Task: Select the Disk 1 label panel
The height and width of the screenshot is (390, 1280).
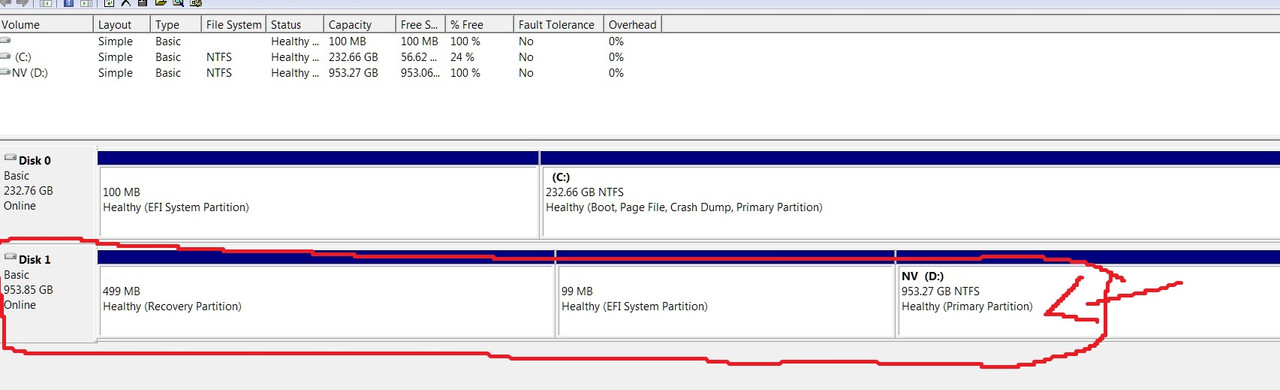Action: pyautogui.click(x=48, y=292)
